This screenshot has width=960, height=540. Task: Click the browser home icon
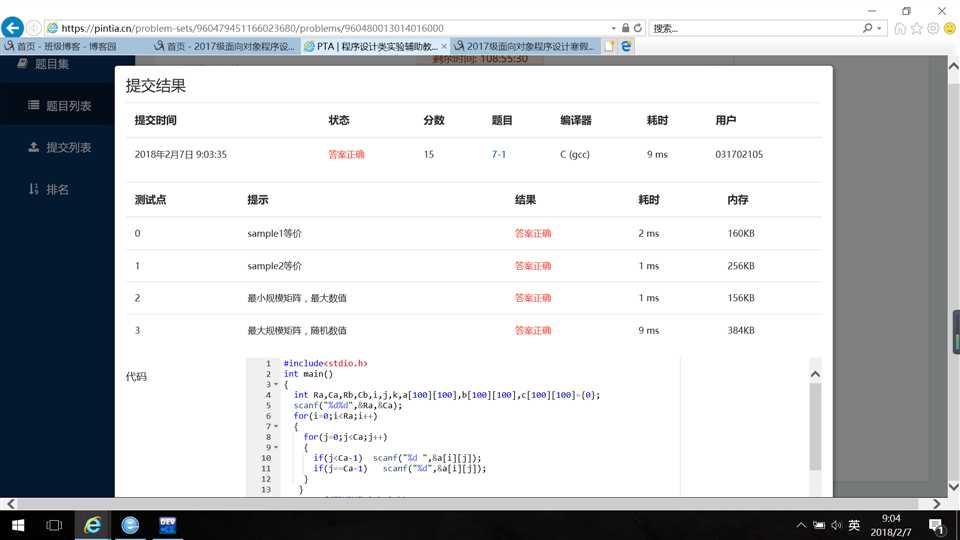coord(900,28)
